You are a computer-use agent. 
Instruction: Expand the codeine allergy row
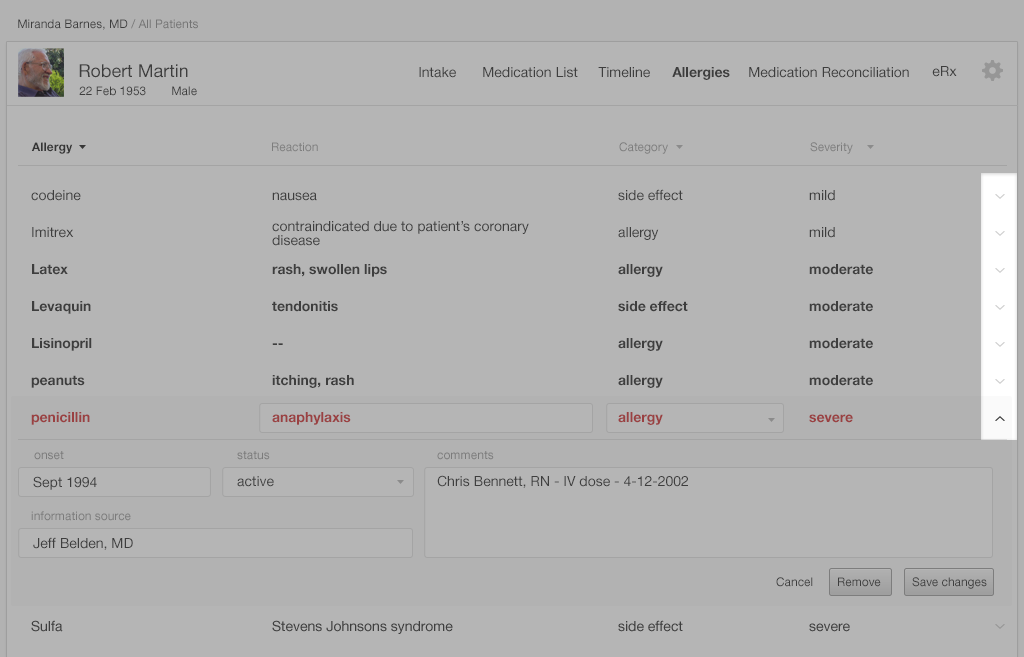tap(999, 196)
